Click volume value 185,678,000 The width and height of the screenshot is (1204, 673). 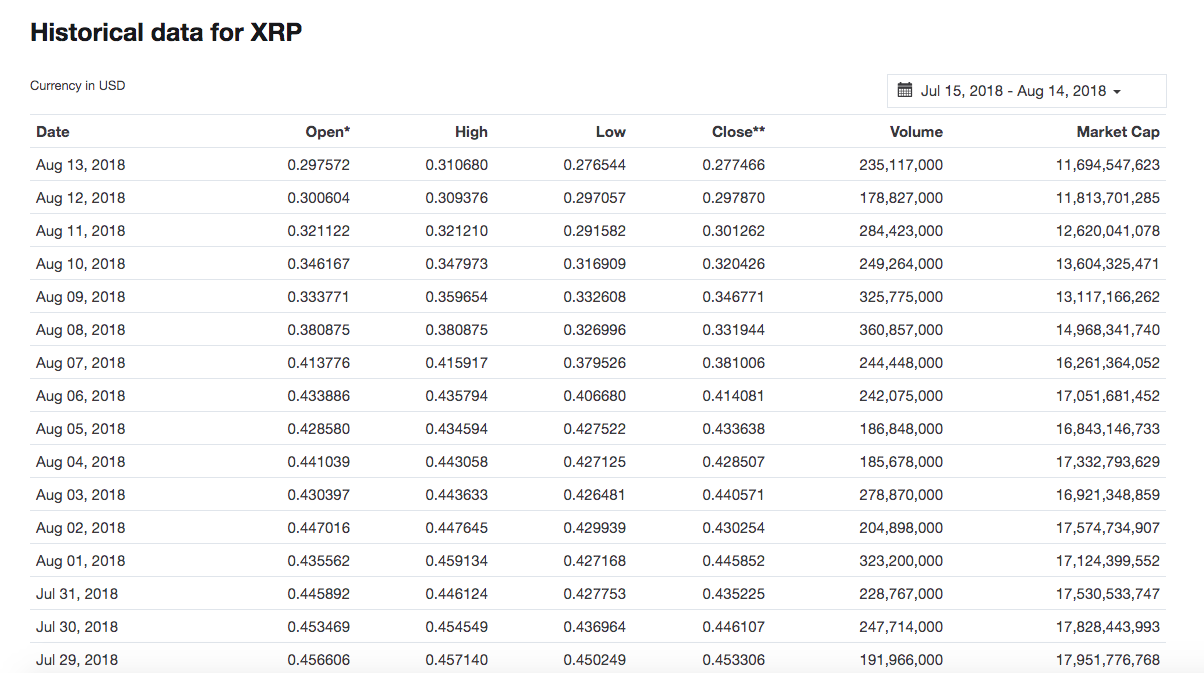pos(901,462)
